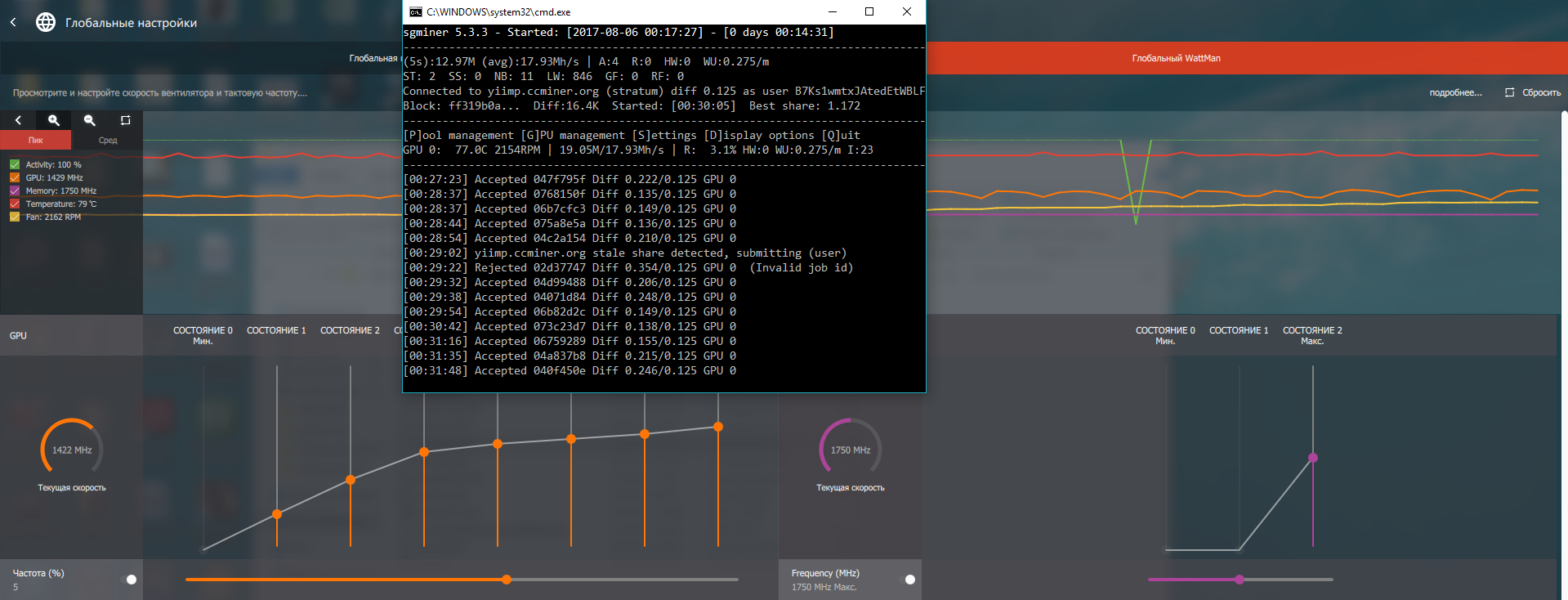Click the reset icon beside Сбросить
This screenshot has height=600, width=1568.
click(1509, 92)
